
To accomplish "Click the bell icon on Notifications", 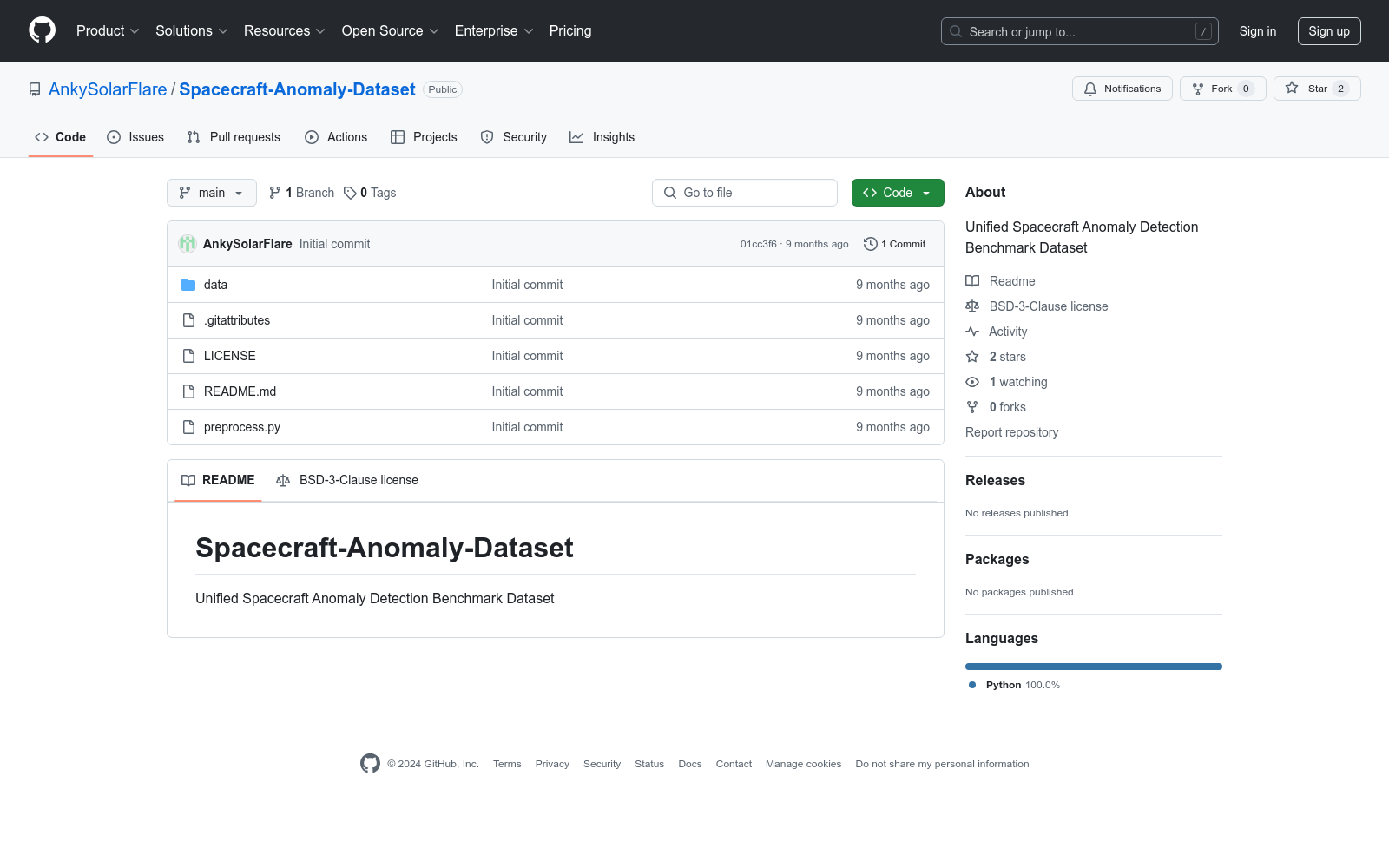I will point(1090,89).
